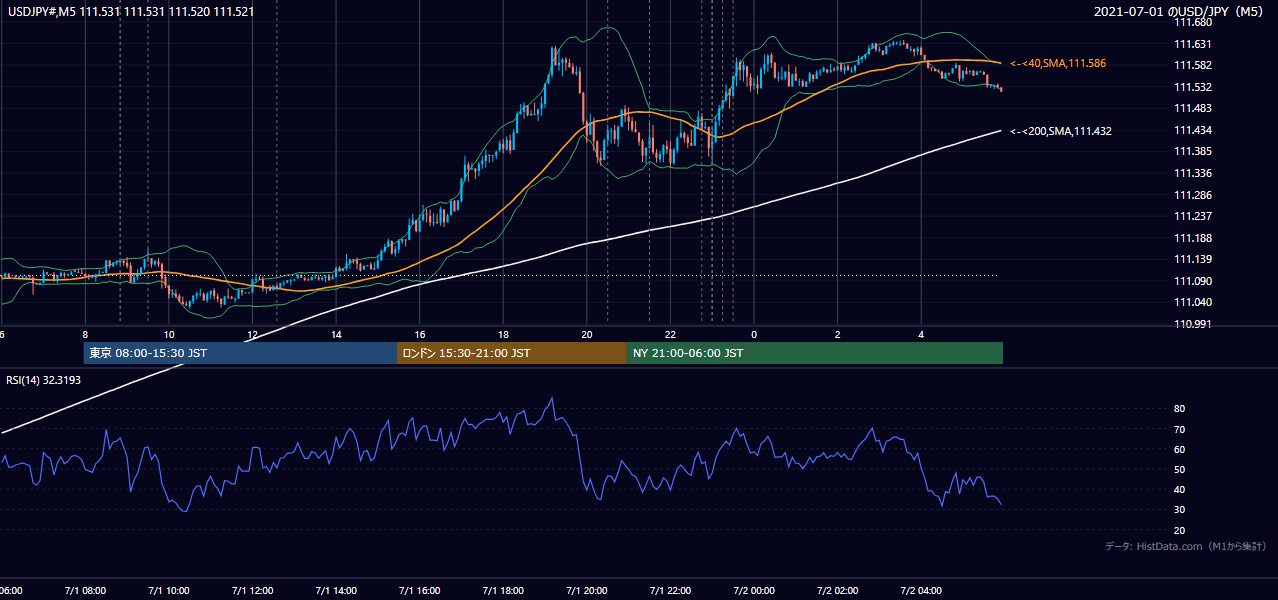Click the RSI(14) 32.3193 indicator label

[44, 380]
